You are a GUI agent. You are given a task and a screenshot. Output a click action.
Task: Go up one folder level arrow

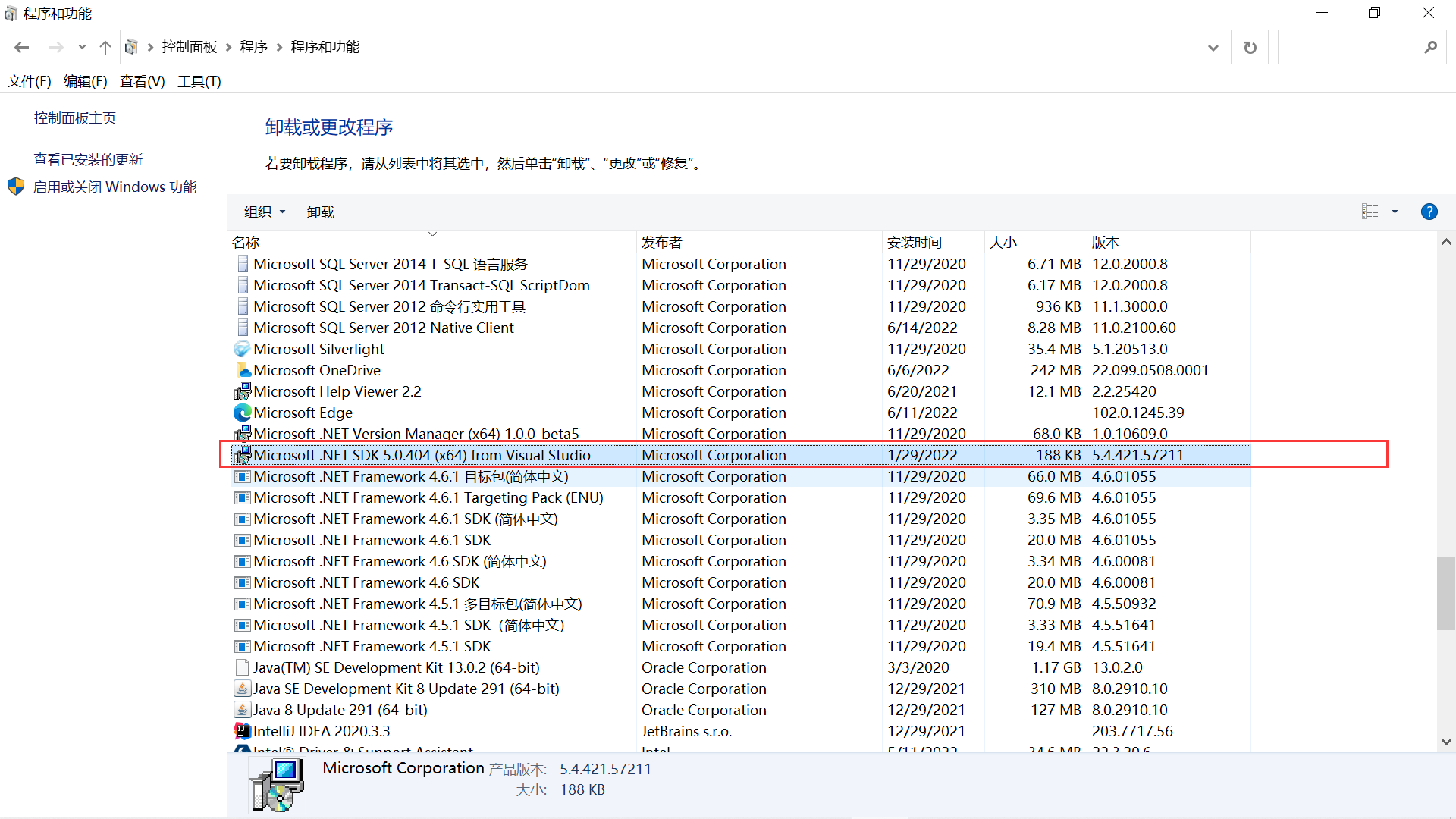click(105, 47)
